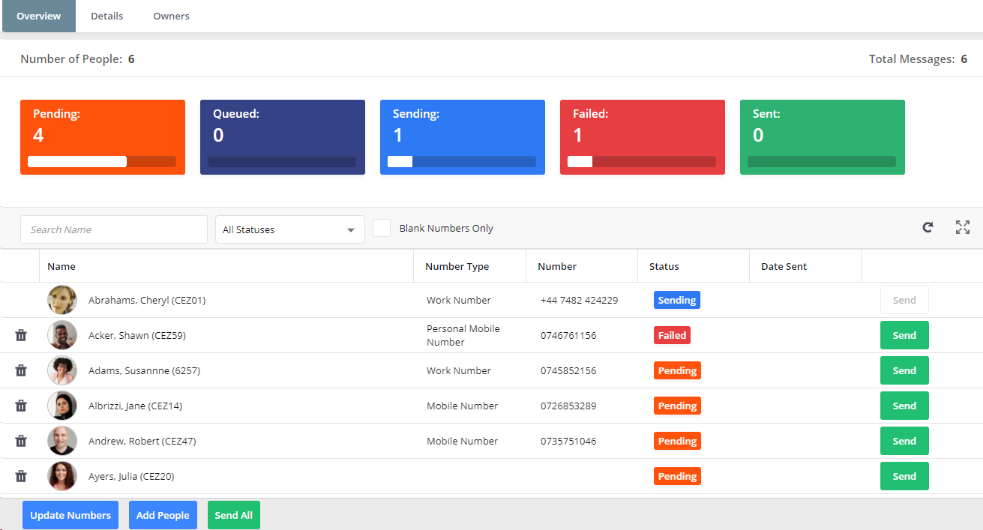This screenshot has height=530, width=983.
Task: Remove Albrizzi, Jane with the trash icon
Action: pyautogui.click(x=21, y=406)
